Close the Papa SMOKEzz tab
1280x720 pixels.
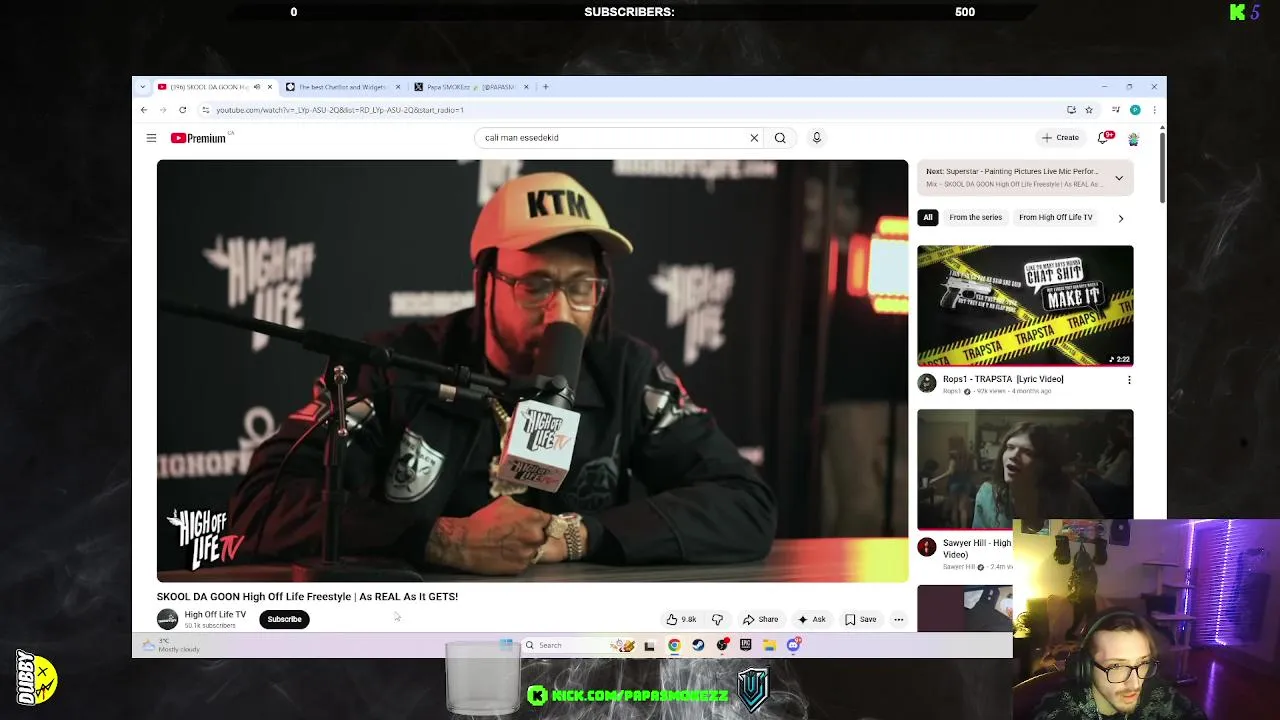point(526,87)
